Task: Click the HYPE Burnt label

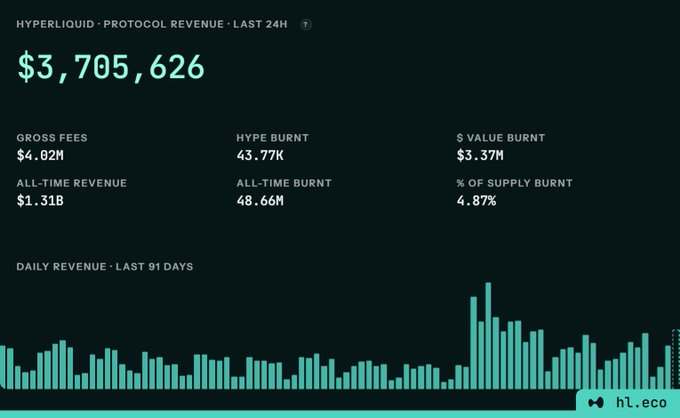Action: 273,138
